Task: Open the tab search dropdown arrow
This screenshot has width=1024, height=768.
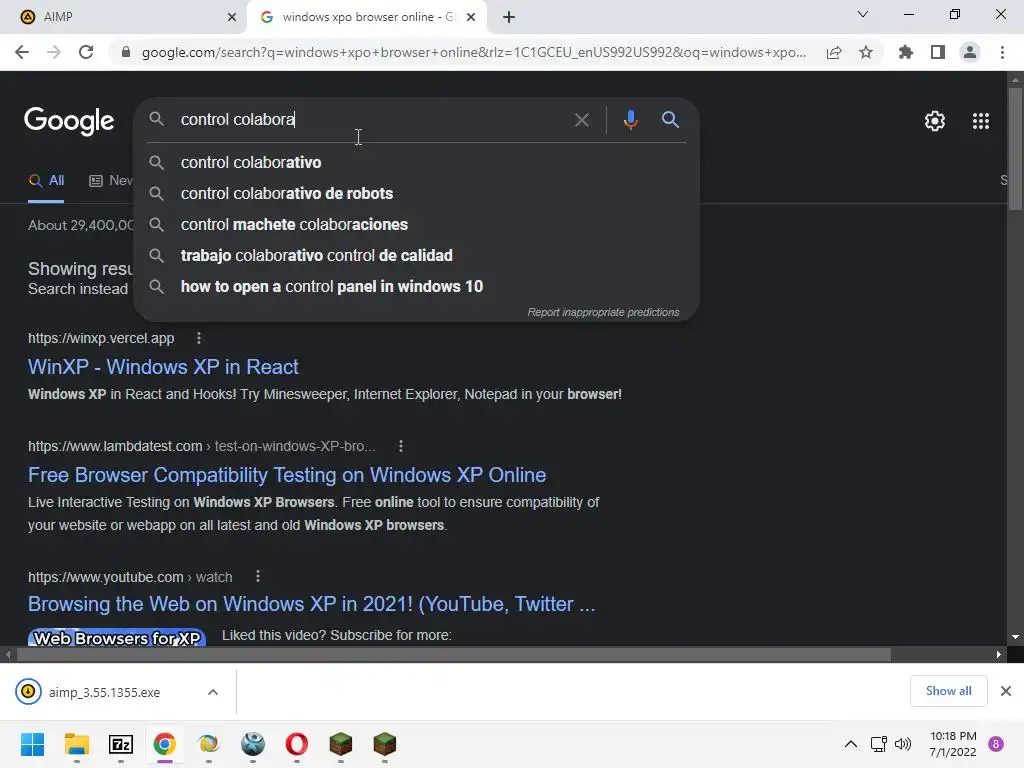Action: (863, 14)
